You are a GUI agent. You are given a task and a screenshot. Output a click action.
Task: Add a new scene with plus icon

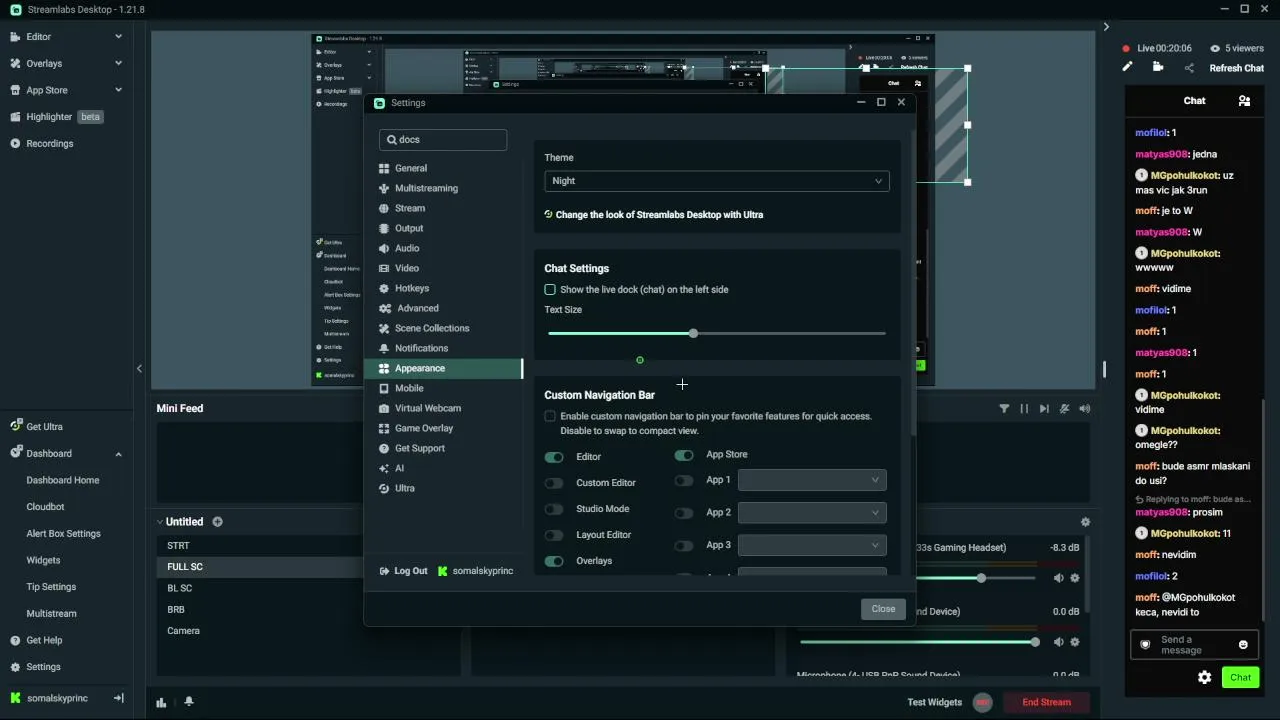(217, 522)
